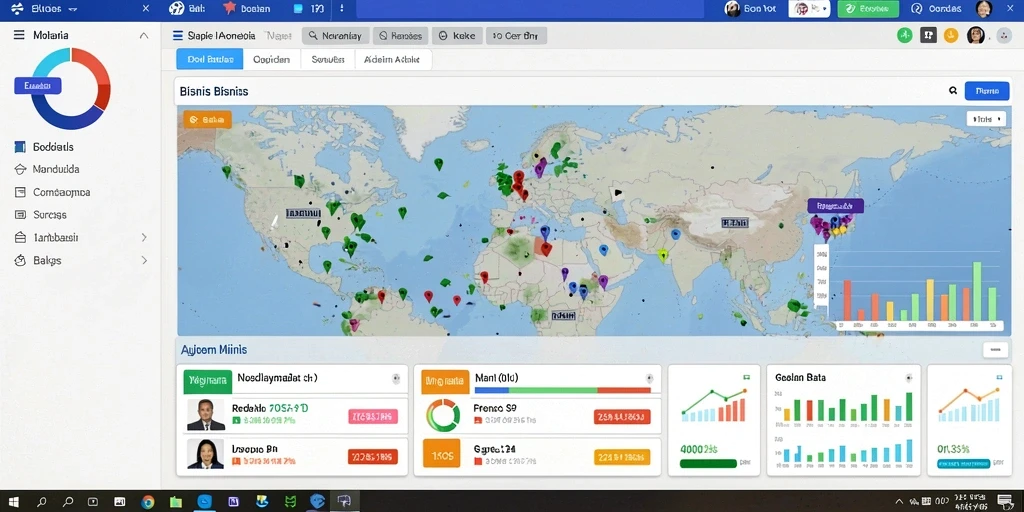Viewport: 1024px width, 512px height.
Task: Click the yellow circle icon in right toolbar
Action: pyautogui.click(x=952, y=35)
